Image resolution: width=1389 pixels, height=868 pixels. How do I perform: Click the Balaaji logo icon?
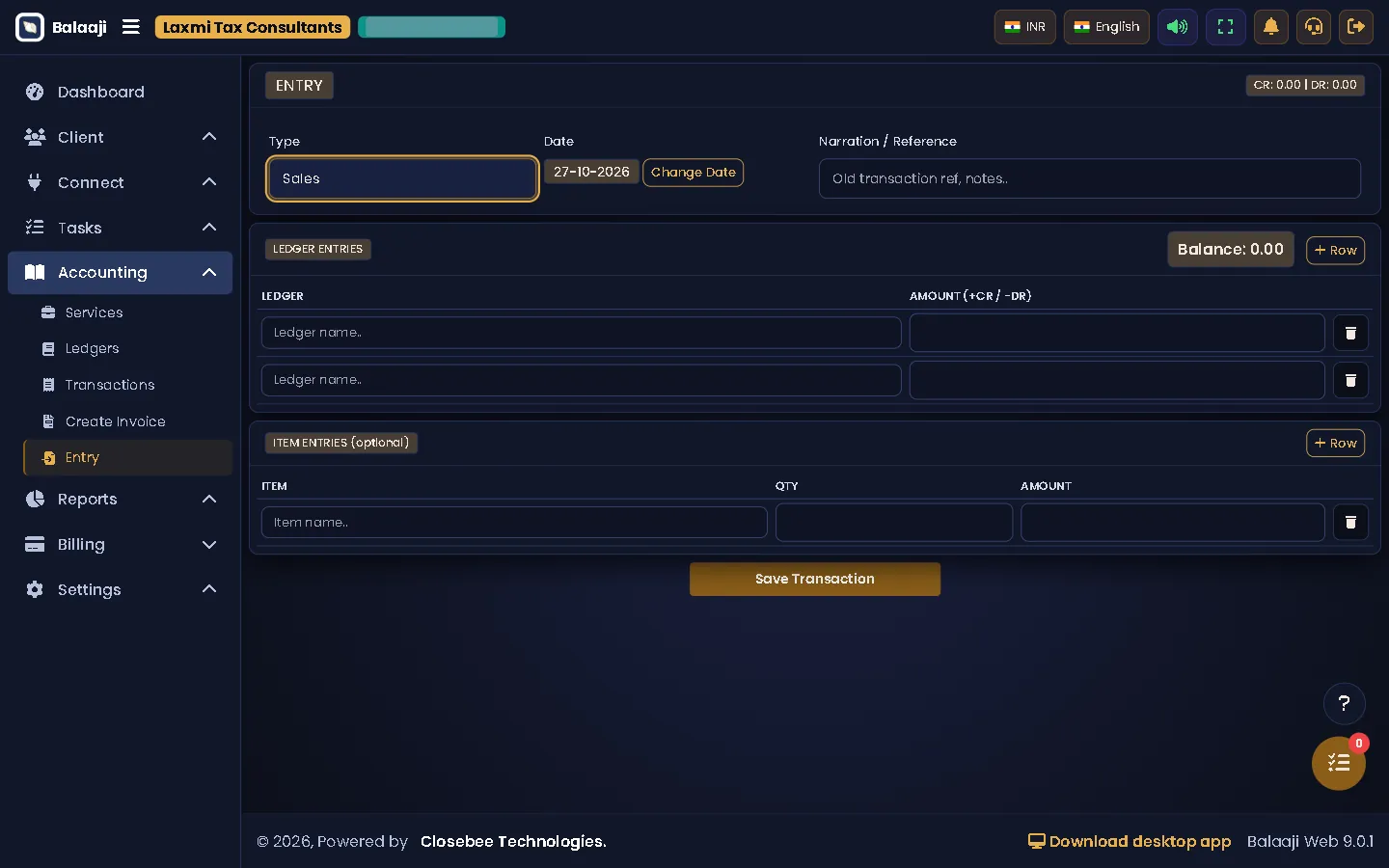point(30,27)
